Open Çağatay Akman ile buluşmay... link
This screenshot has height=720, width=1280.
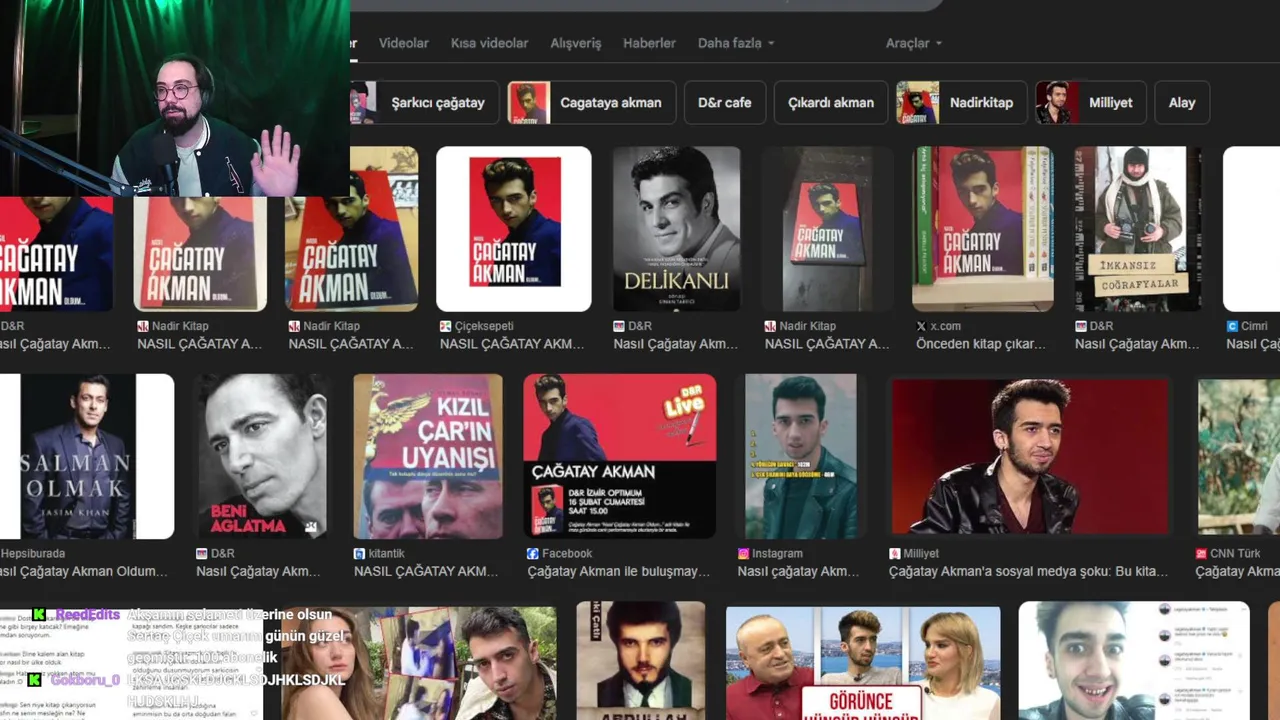pos(618,571)
